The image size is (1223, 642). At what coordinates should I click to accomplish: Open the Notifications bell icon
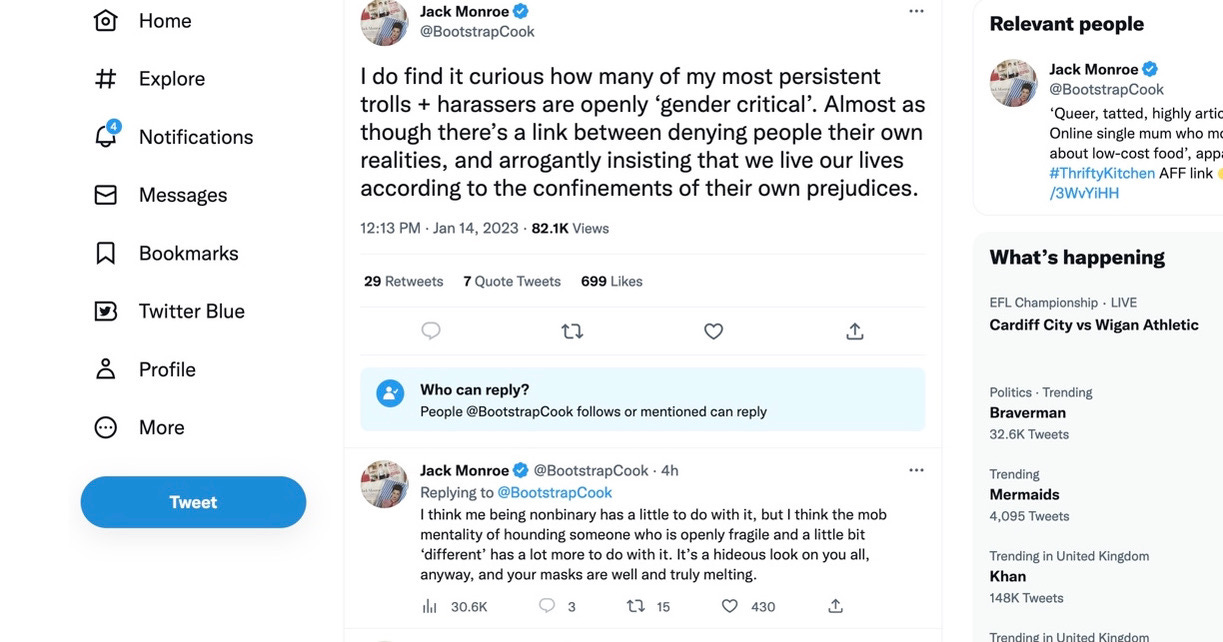point(106,136)
